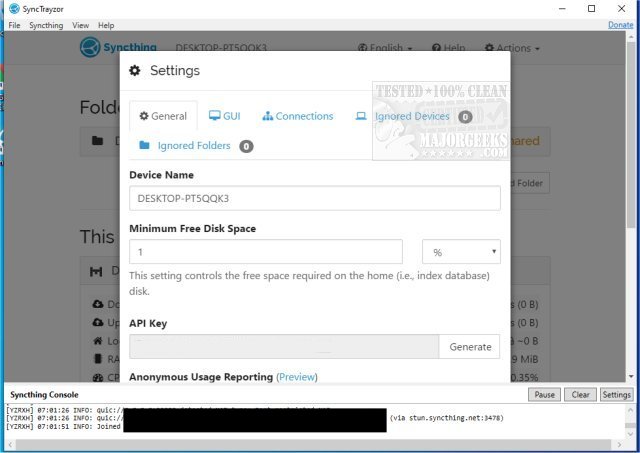
Task: Click the gear icon beside Settings heading
Action: click(135, 71)
